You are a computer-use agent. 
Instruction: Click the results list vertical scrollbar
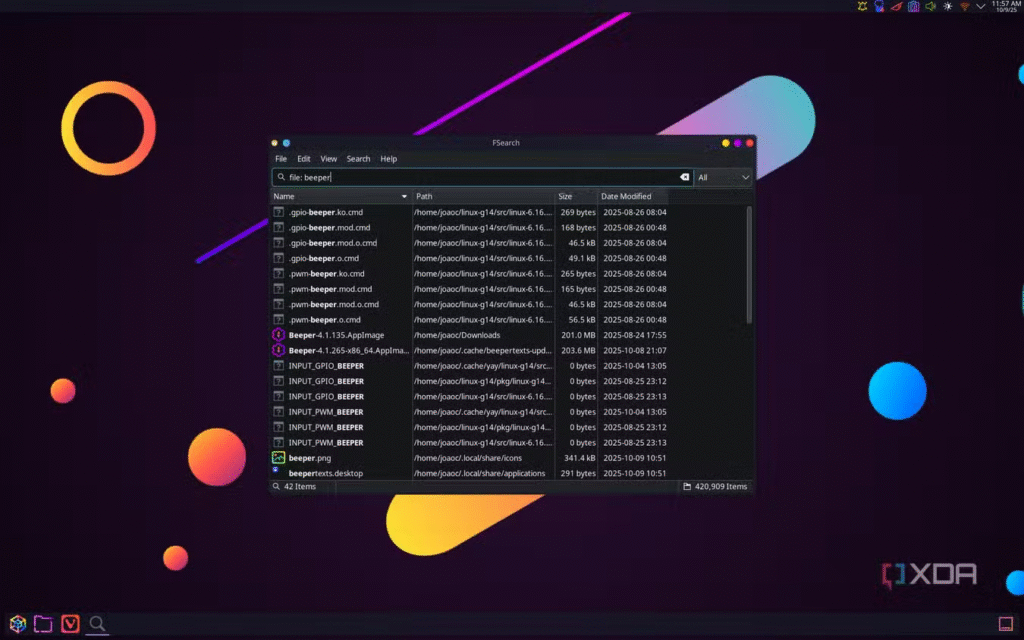[x=749, y=265]
